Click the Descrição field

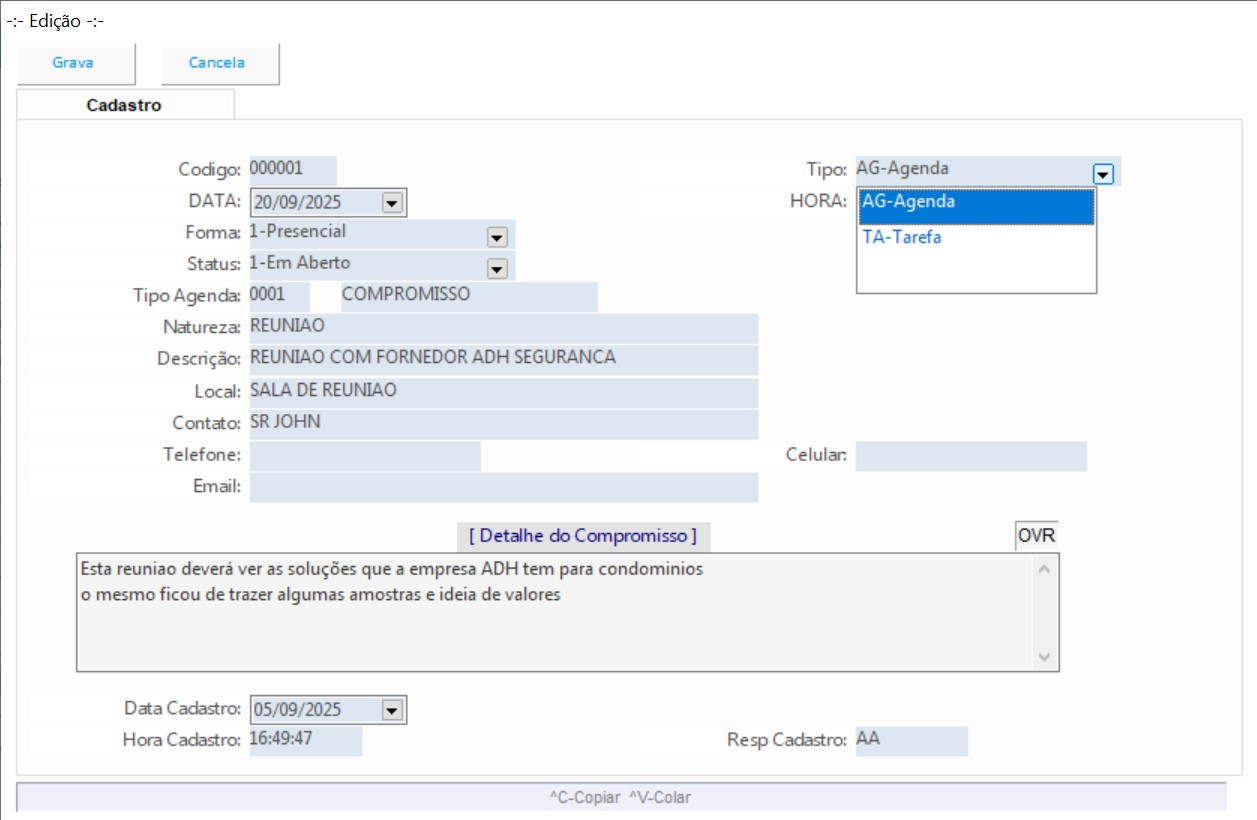pos(503,359)
